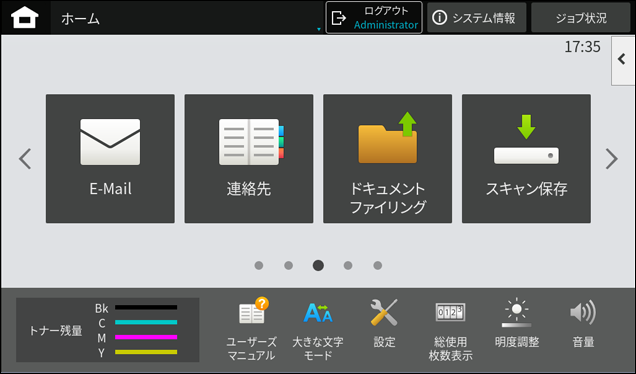Select the first page indicator dot

coord(259,265)
